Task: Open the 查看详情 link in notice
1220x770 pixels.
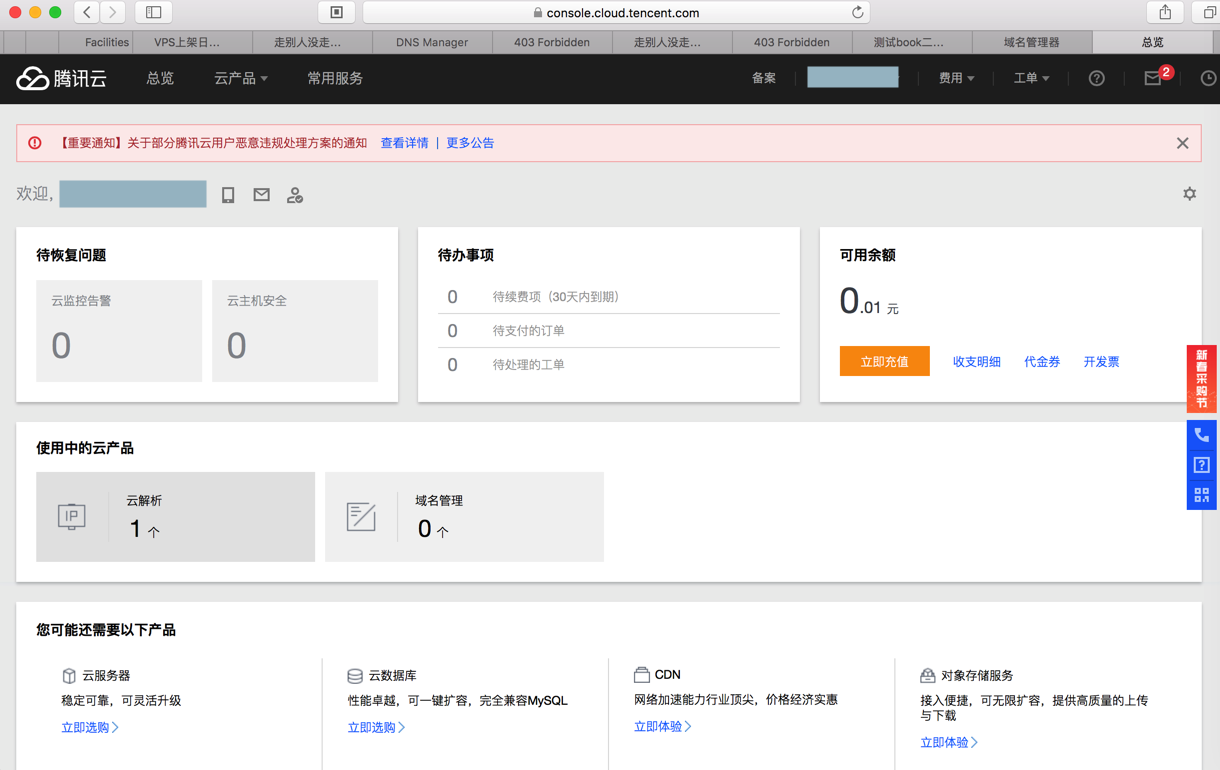Action: [404, 143]
